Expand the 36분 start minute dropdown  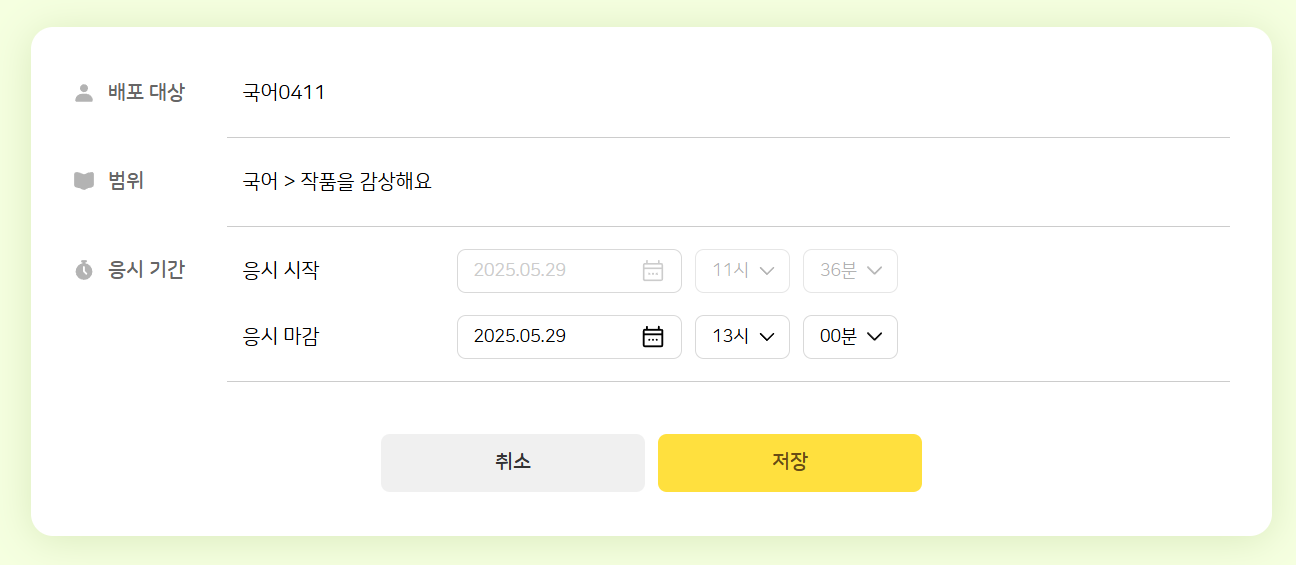point(850,271)
